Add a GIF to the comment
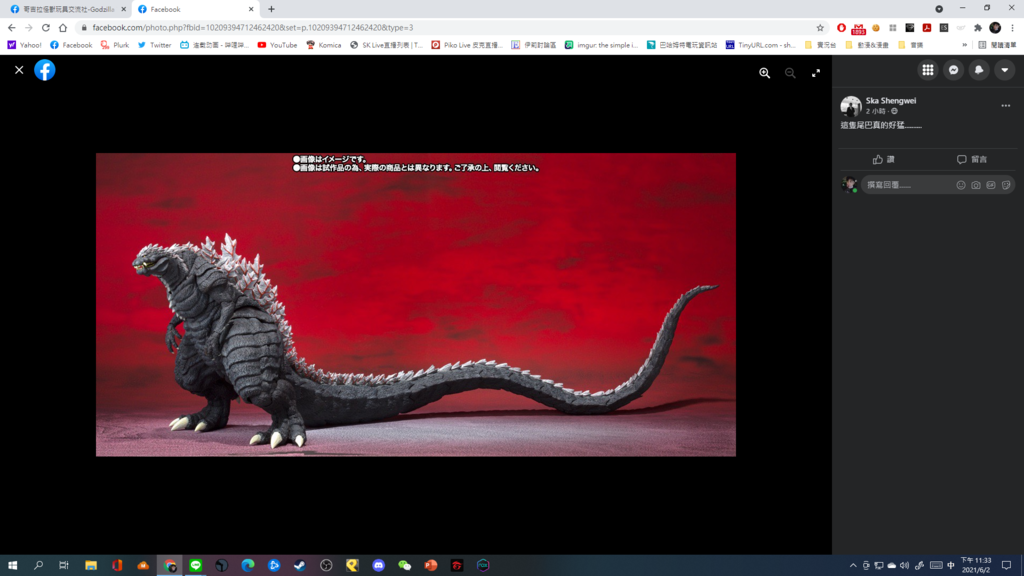1024x576 pixels. 991,185
